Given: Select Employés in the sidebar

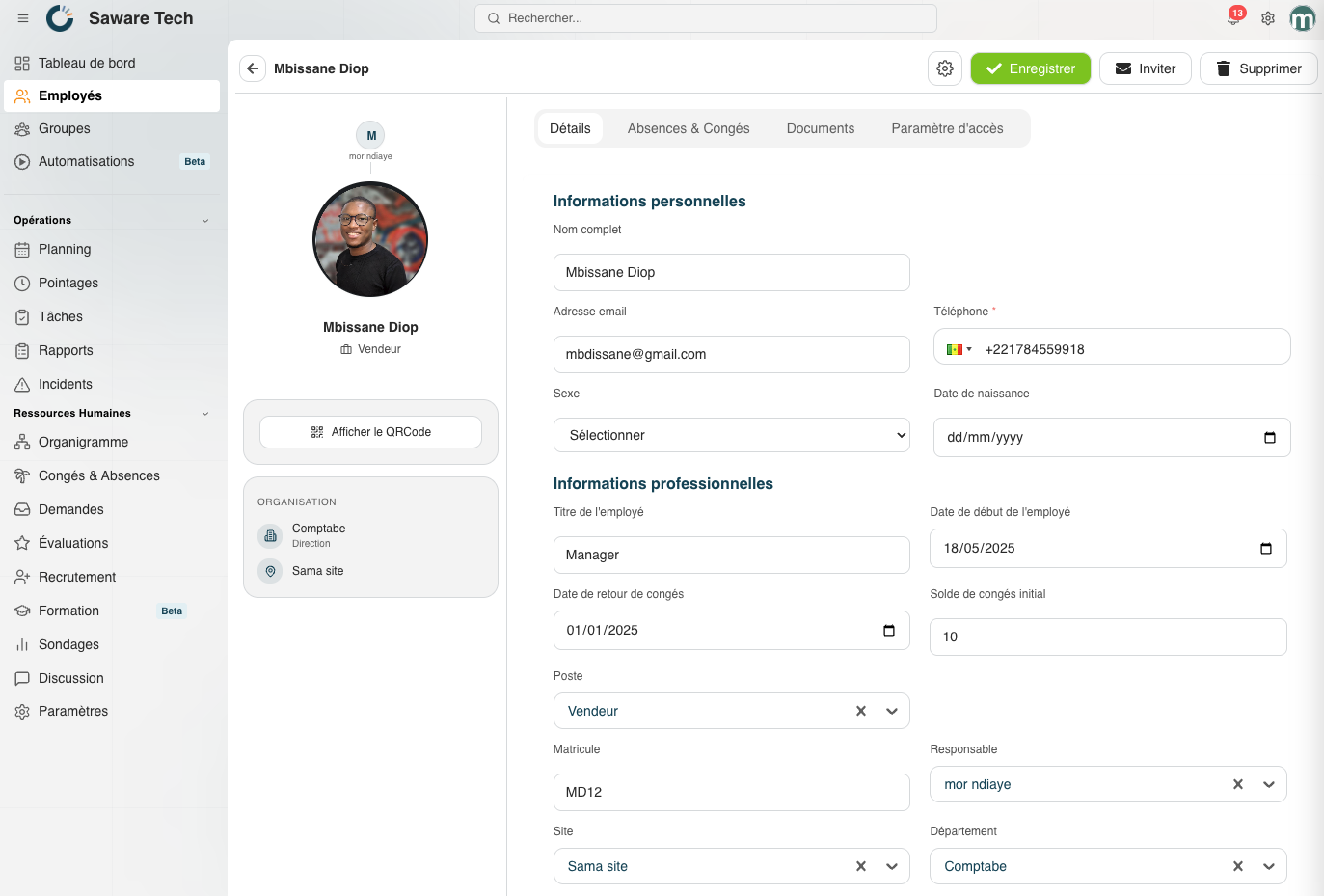Looking at the screenshot, I should pos(112,95).
